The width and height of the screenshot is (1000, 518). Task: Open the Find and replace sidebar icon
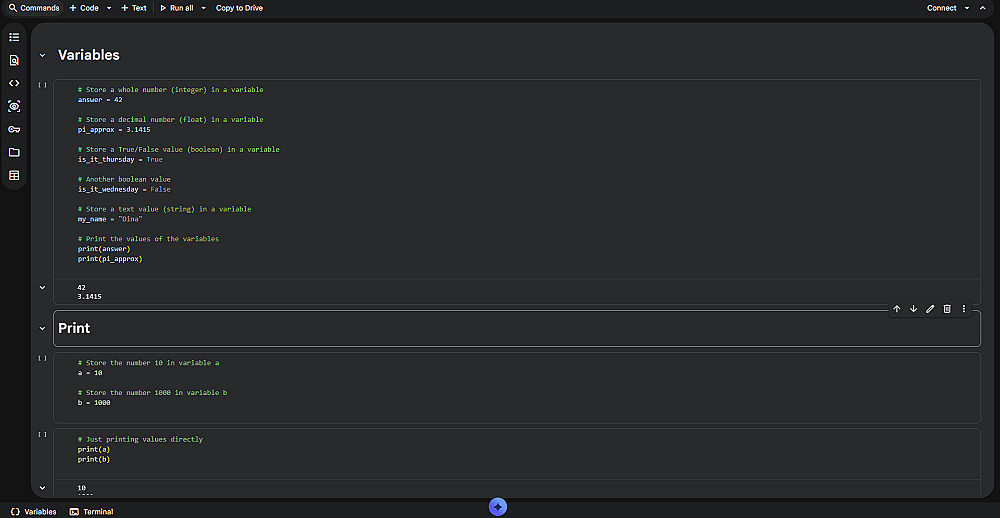coord(14,60)
